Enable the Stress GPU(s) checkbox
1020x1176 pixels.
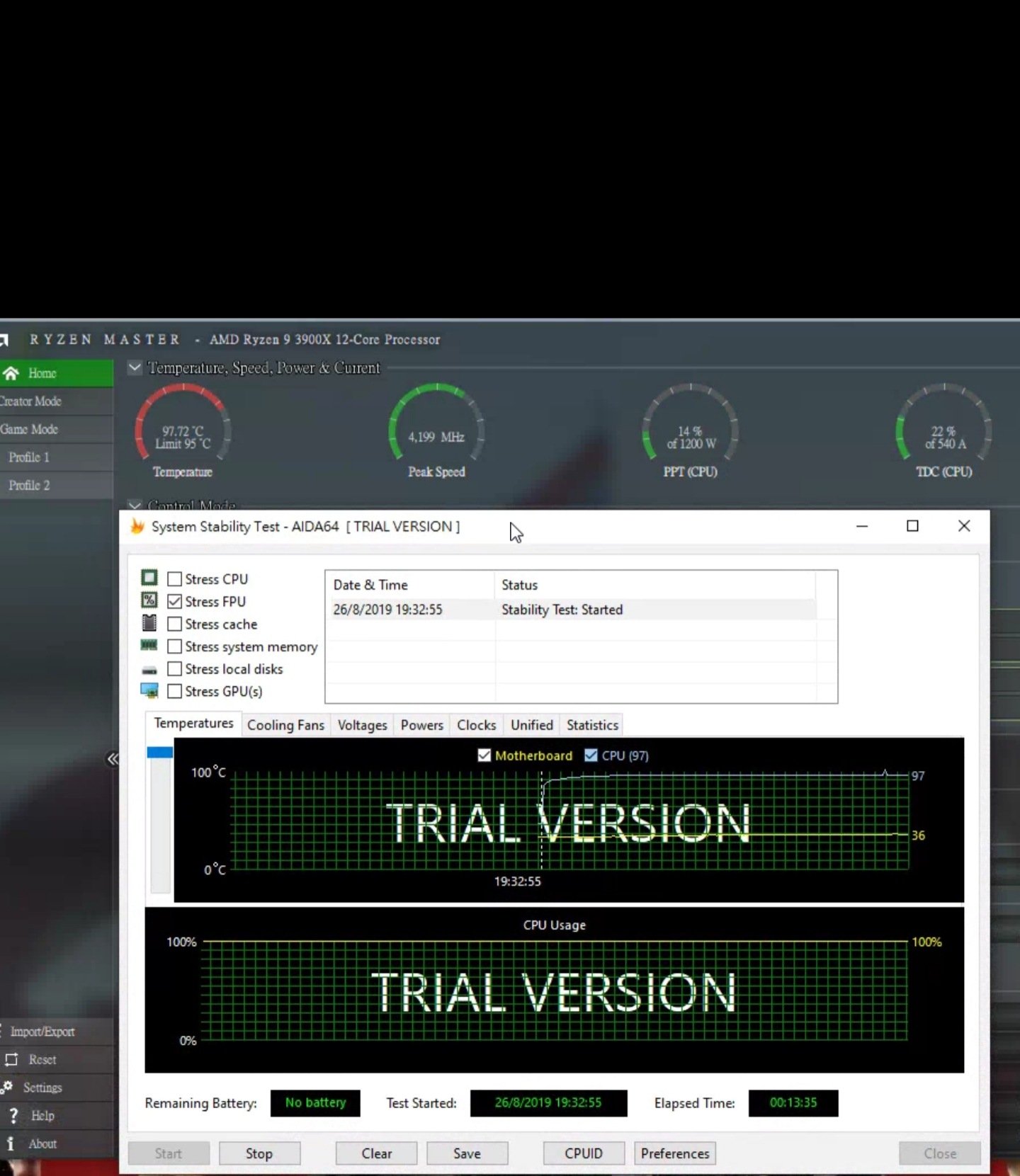[174, 691]
